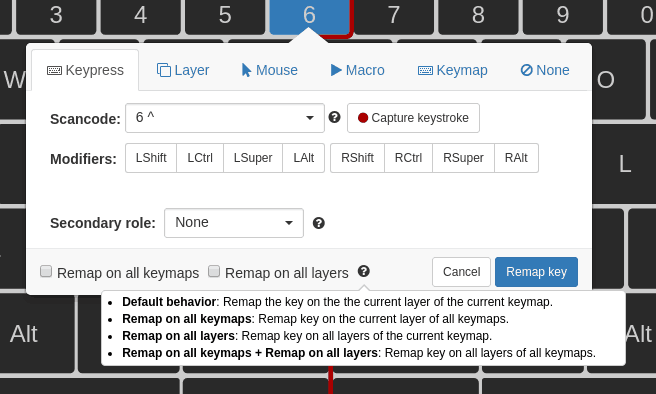
Task: Select the left Alt key
Action: tap(37, 333)
